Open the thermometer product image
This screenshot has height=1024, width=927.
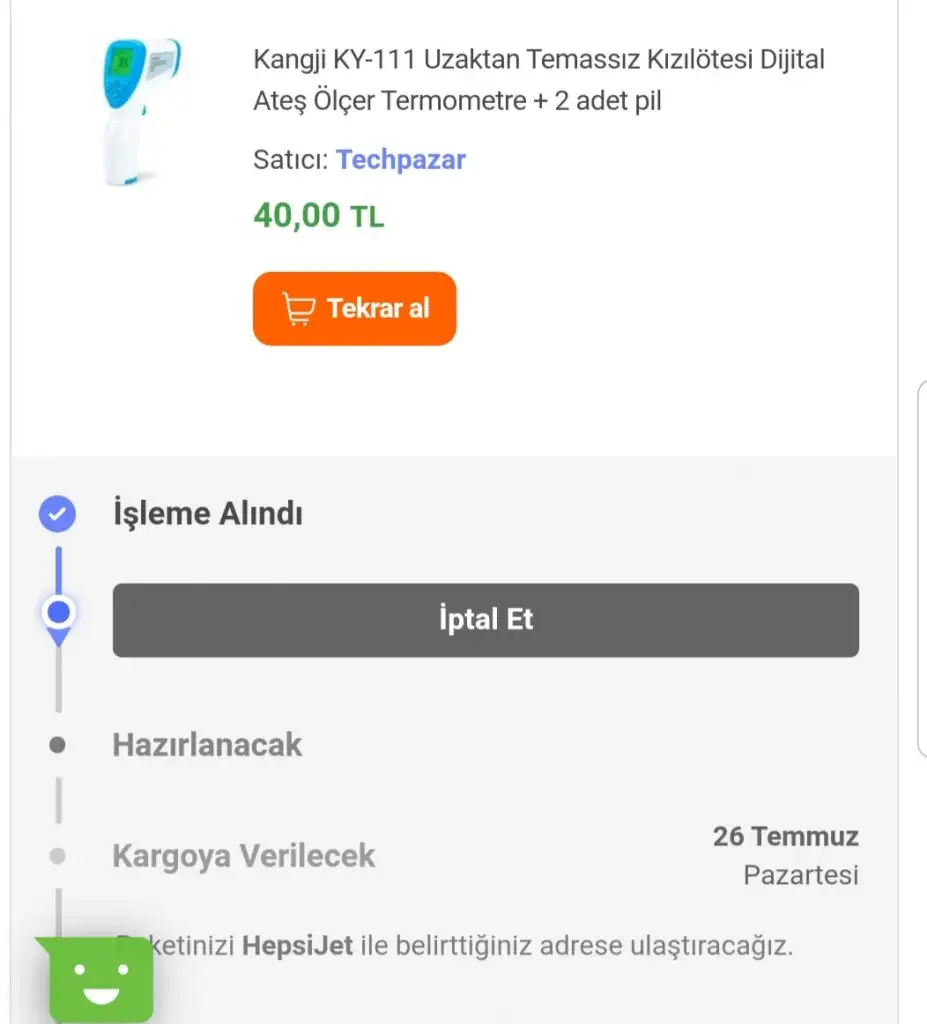pyautogui.click(x=142, y=110)
